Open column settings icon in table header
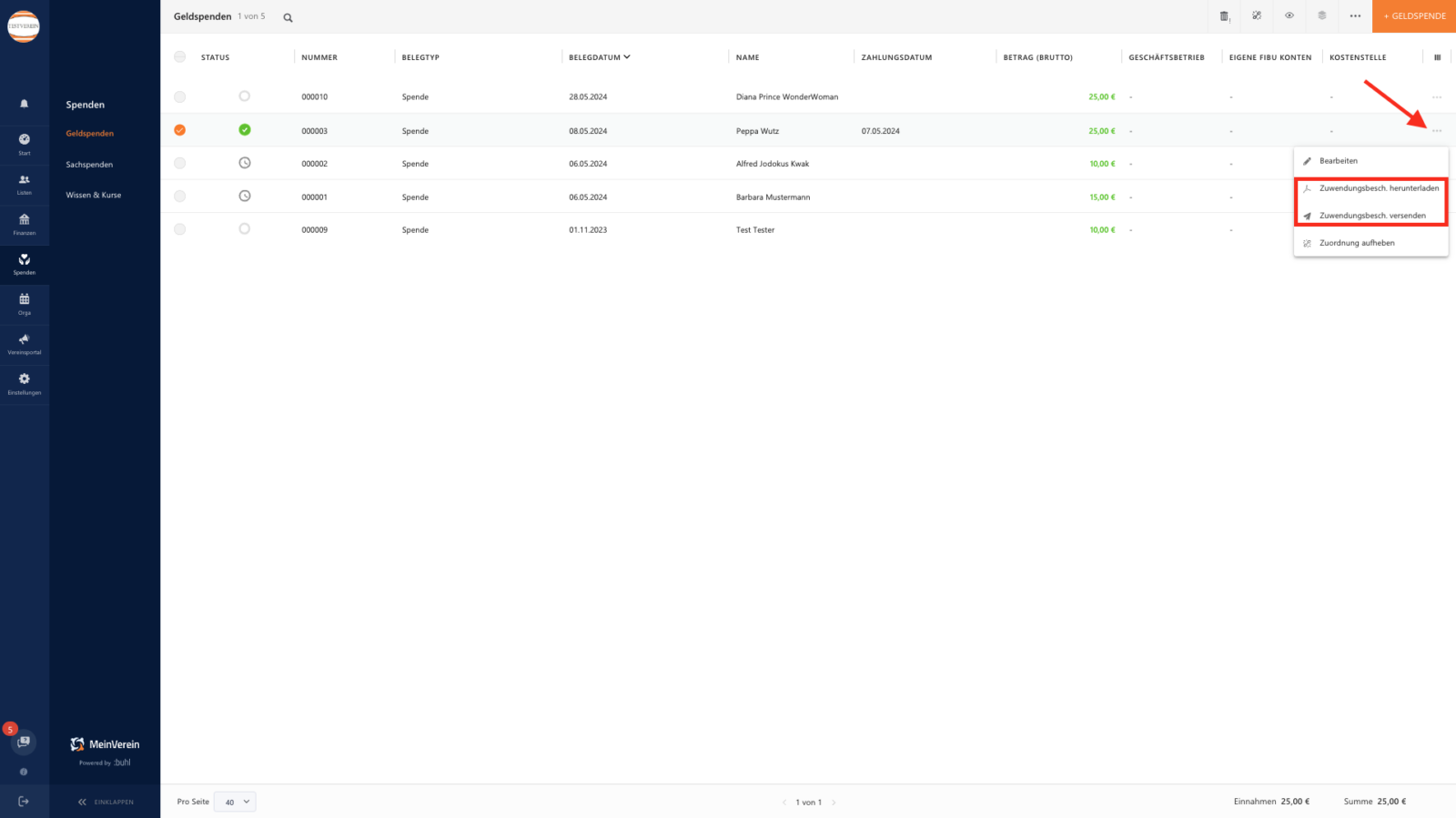The height and width of the screenshot is (818, 1456). [1438, 57]
